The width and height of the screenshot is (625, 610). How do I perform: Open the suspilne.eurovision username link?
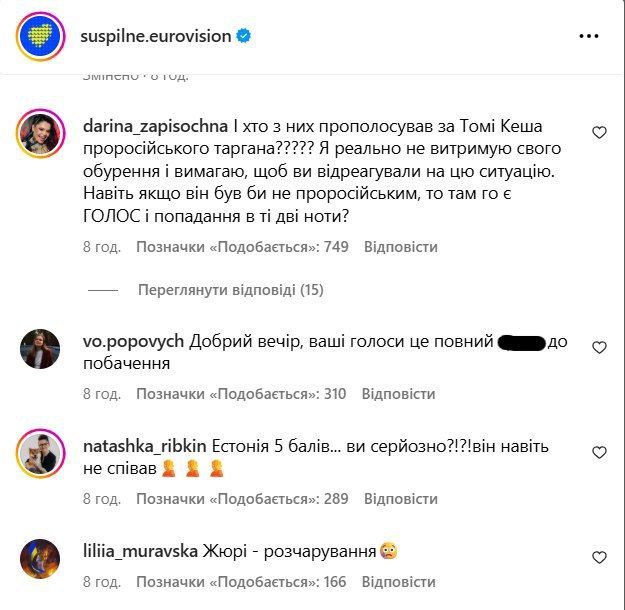(154, 37)
